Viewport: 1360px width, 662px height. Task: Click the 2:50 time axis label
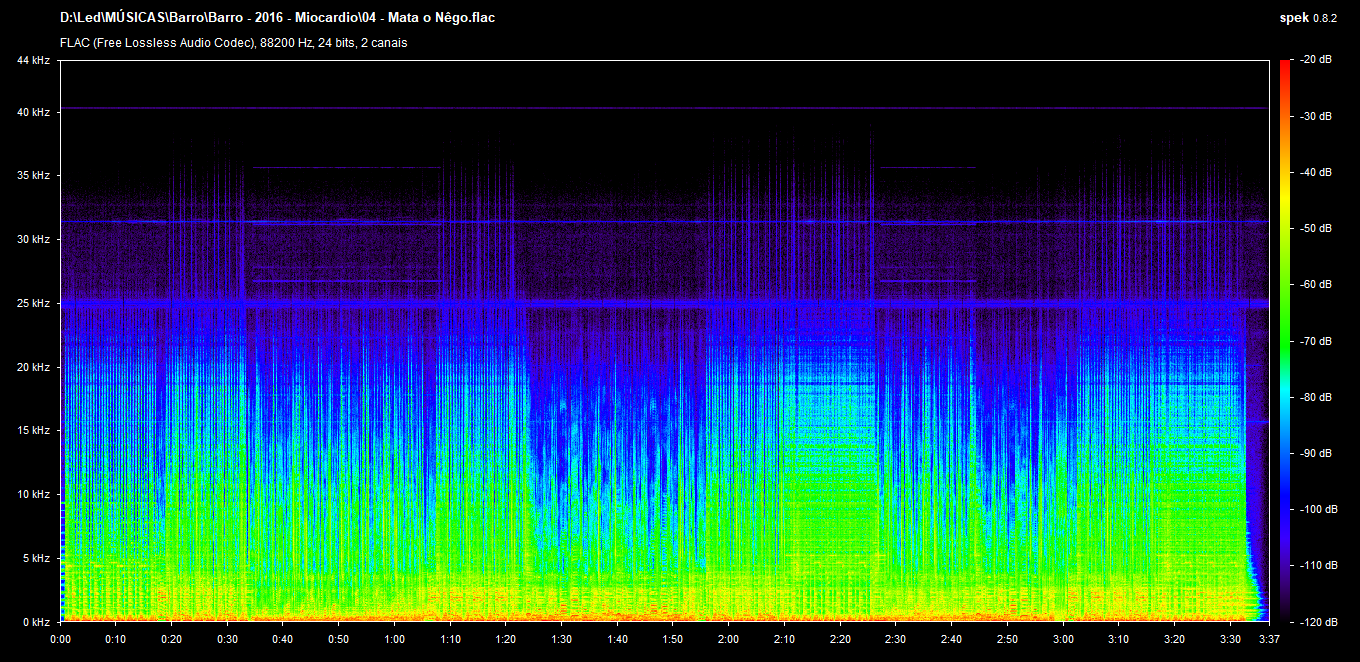[x=1007, y=639]
